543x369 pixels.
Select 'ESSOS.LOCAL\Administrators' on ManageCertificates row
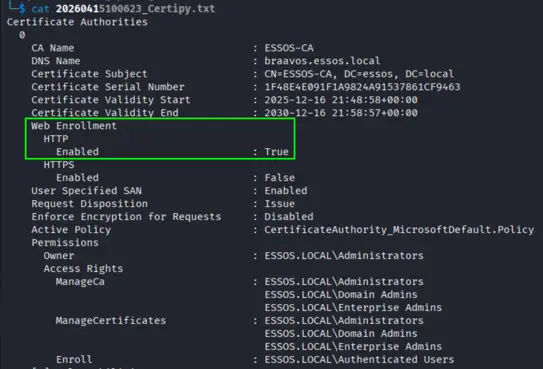click(344, 321)
